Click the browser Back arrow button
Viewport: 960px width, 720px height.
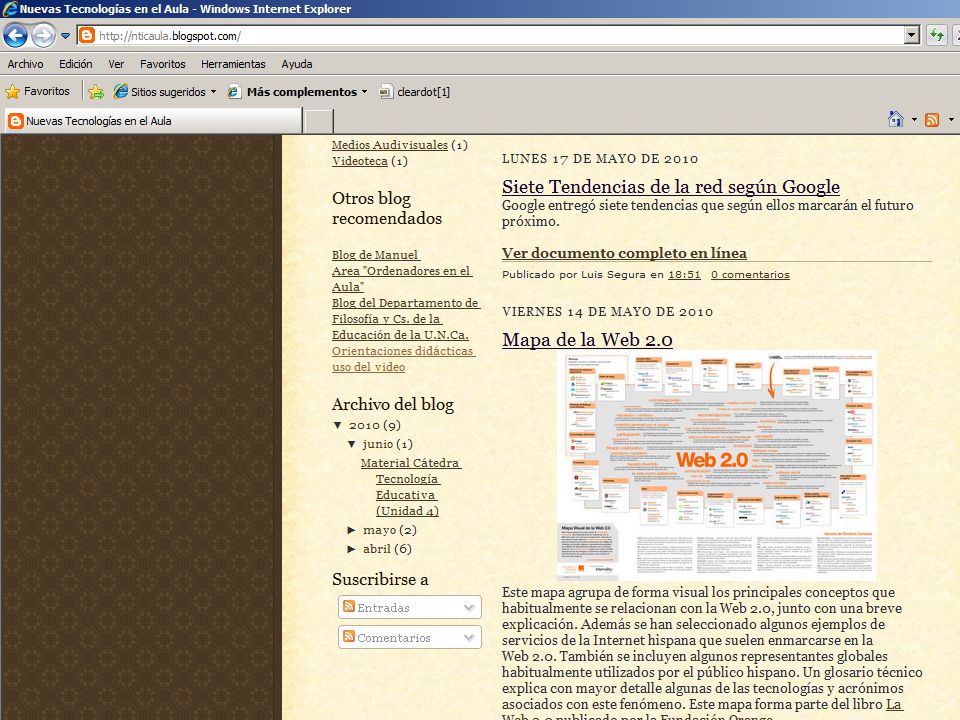coord(15,36)
